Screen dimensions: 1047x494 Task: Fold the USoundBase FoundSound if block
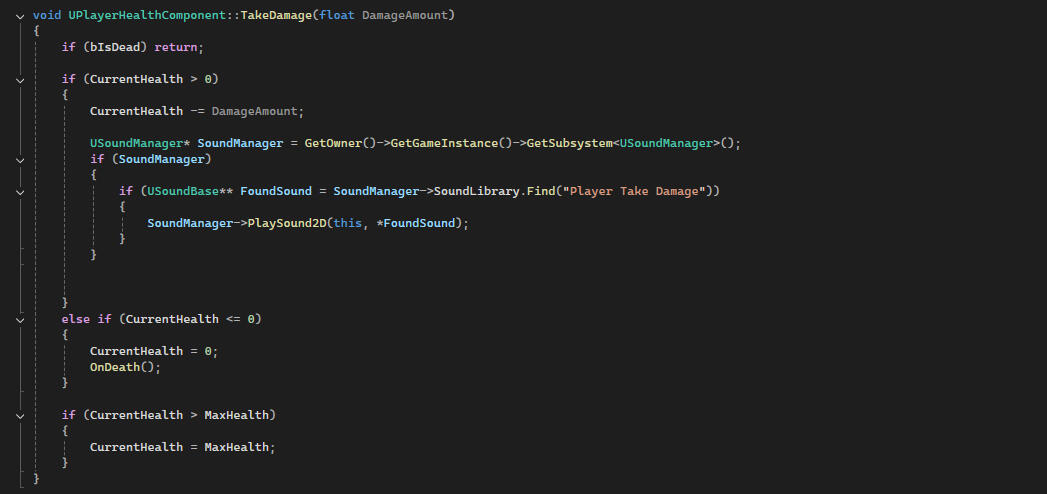pos(20,191)
